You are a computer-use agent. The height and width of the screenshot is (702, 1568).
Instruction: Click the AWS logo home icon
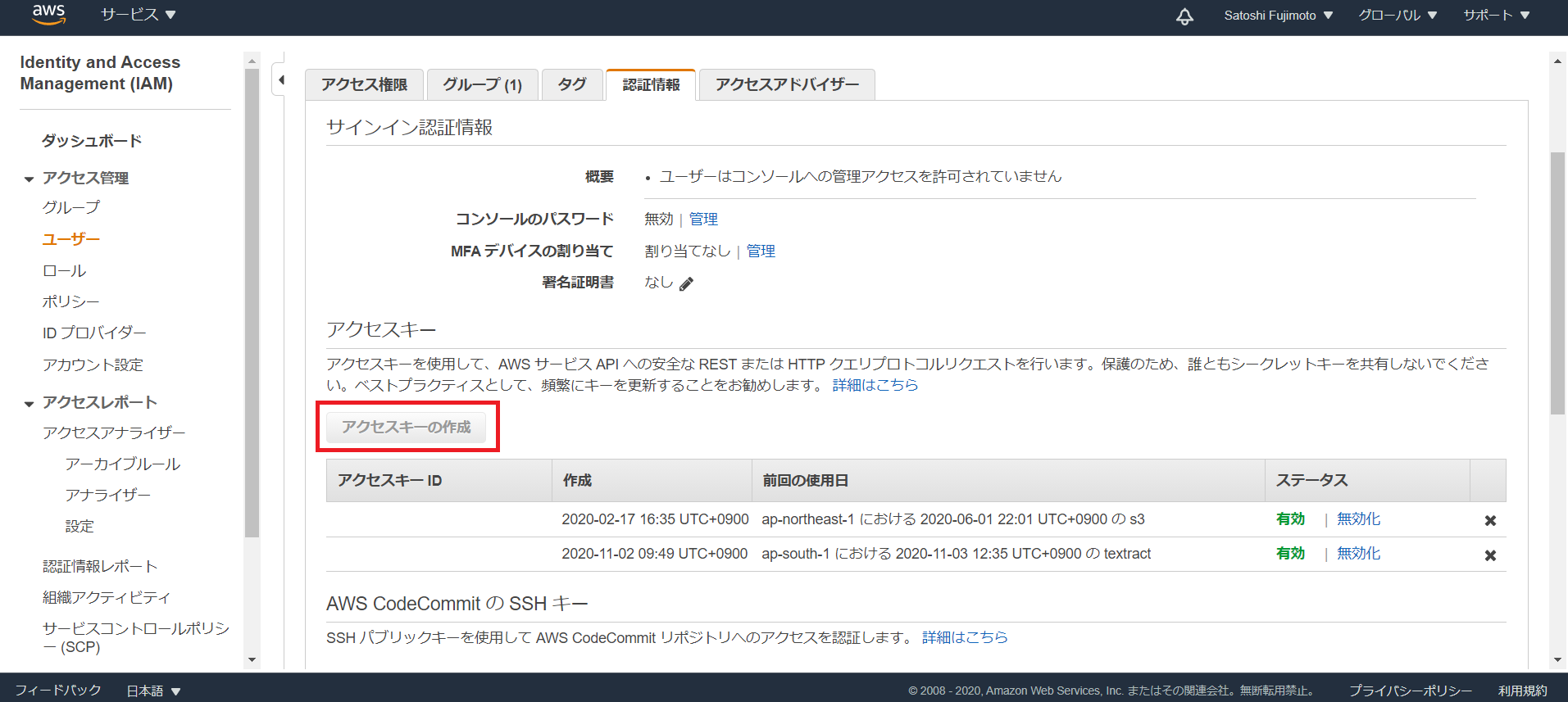pyautogui.click(x=48, y=15)
